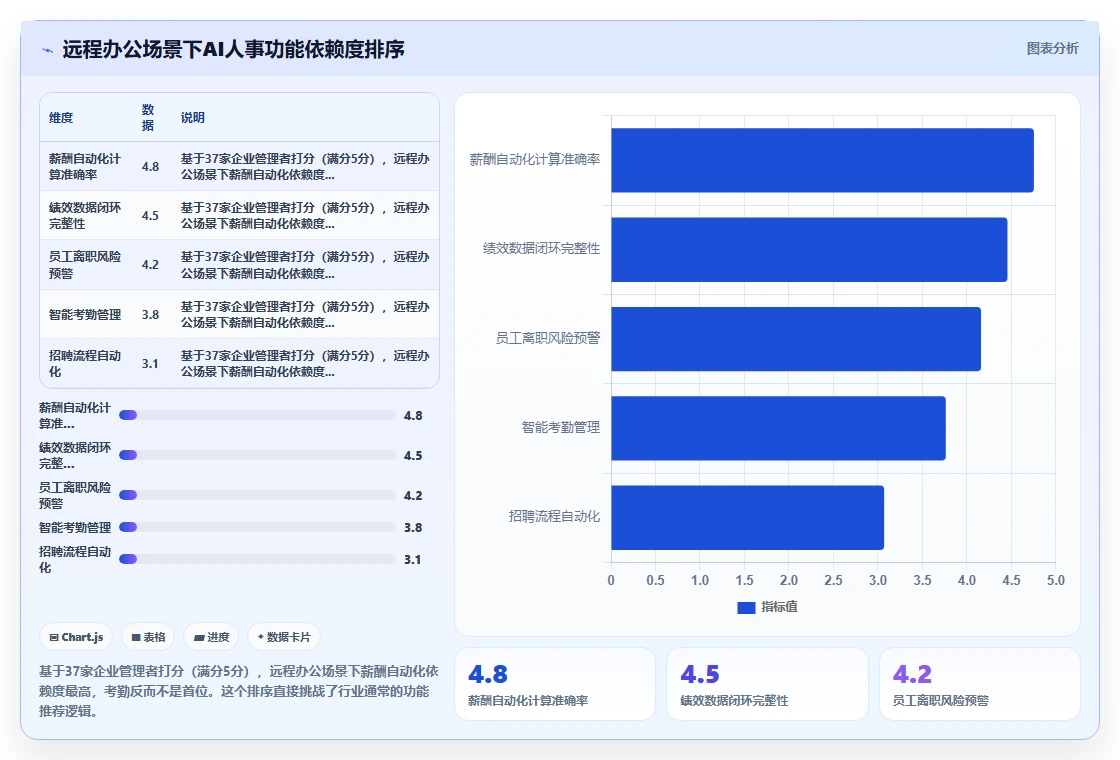Click the 4.8 data card for 薪酬自动化计算准确率
Viewport: 1120px width, 760px height.
coord(555,684)
